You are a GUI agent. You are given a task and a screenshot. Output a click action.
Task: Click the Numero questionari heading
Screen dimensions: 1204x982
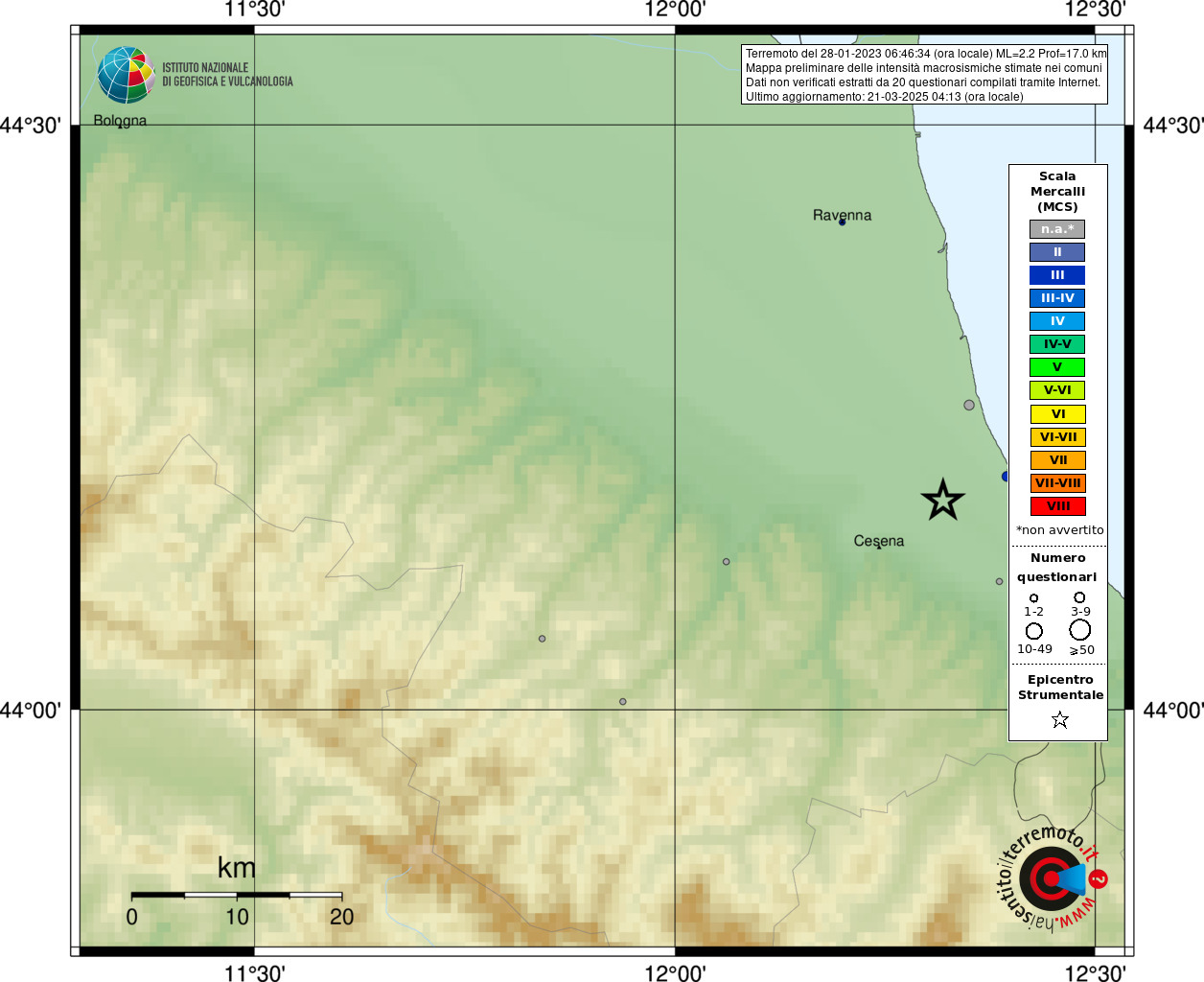point(1057,568)
